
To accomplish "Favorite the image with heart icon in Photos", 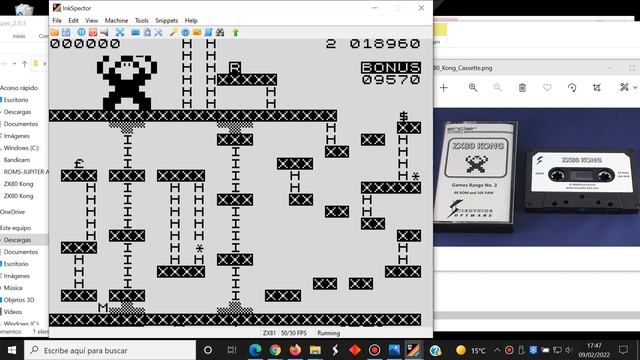I will 547,87.
